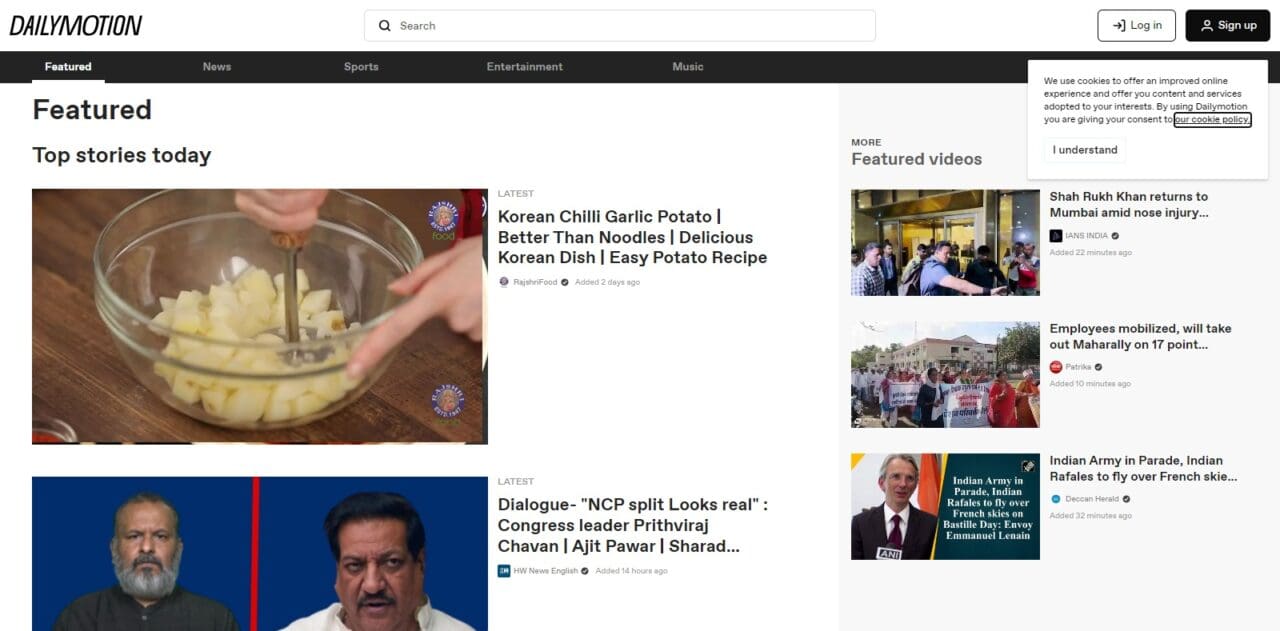1280x631 pixels.
Task: Open the IANS INDIA channel avatar
Action: (1056, 236)
